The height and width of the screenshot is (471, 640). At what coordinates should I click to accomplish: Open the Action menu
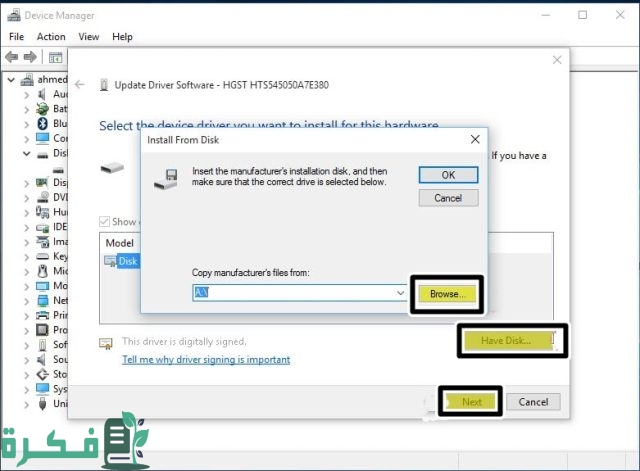point(51,37)
